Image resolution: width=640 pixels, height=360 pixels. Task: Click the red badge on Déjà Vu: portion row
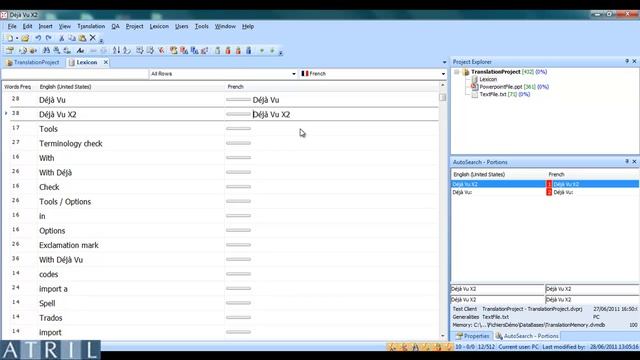coord(549,192)
